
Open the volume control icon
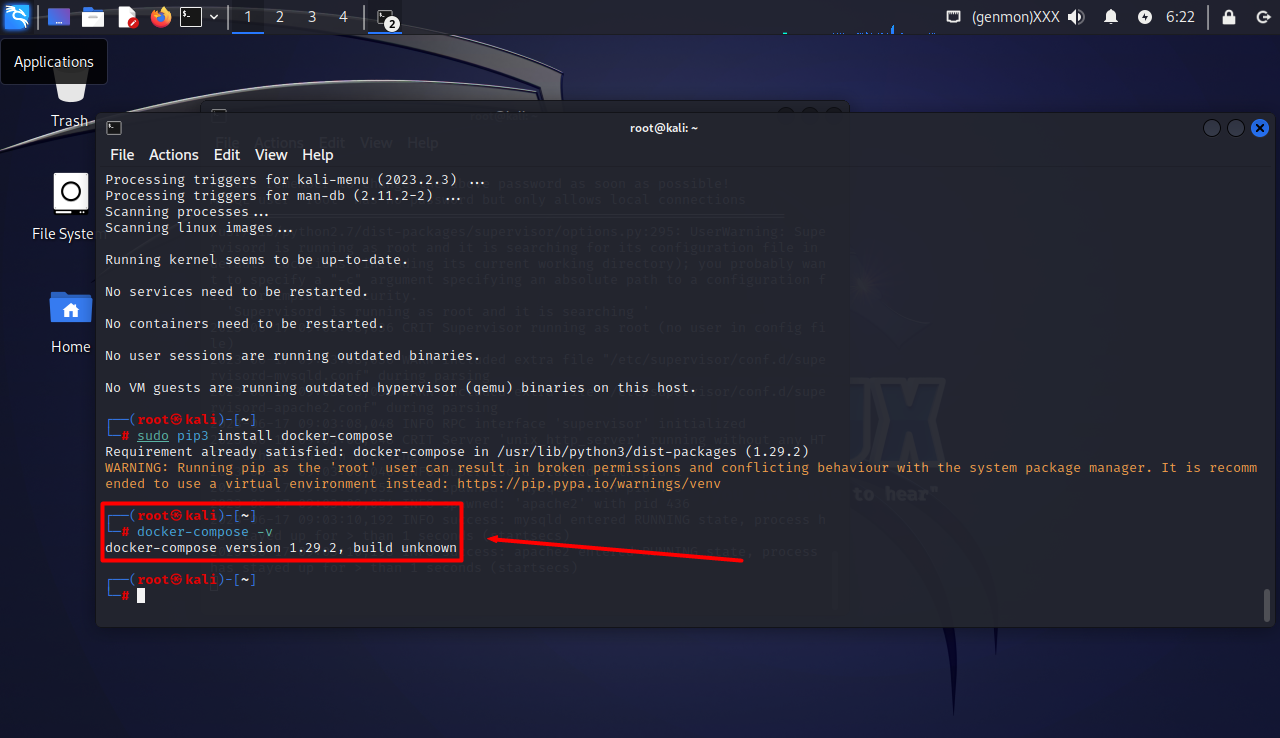tap(1076, 17)
